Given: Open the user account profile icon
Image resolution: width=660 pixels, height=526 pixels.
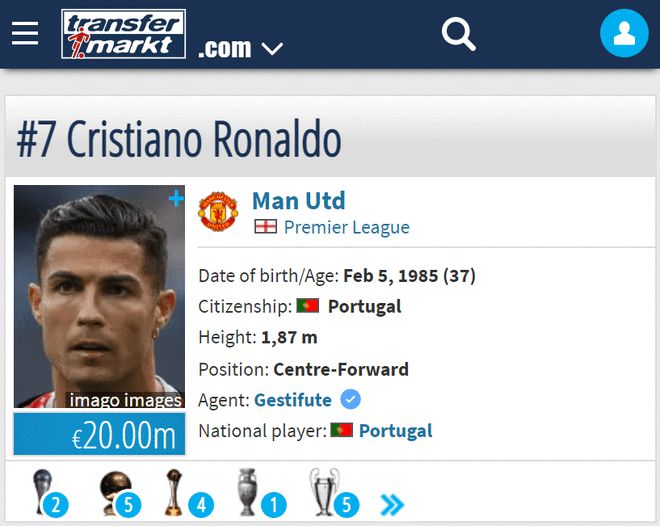Looking at the screenshot, I should (624, 33).
